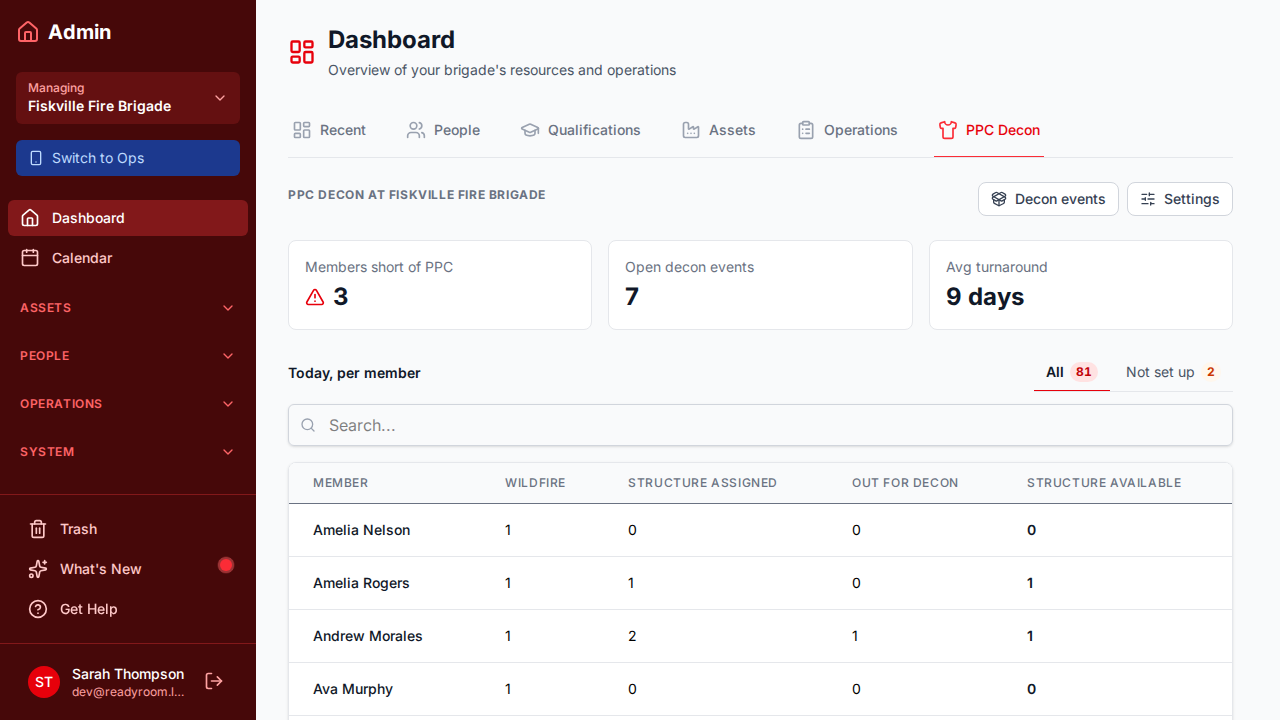This screenshot has width=1280, height=720.
Task: Open Decon events
Action: coord(1048,199)
